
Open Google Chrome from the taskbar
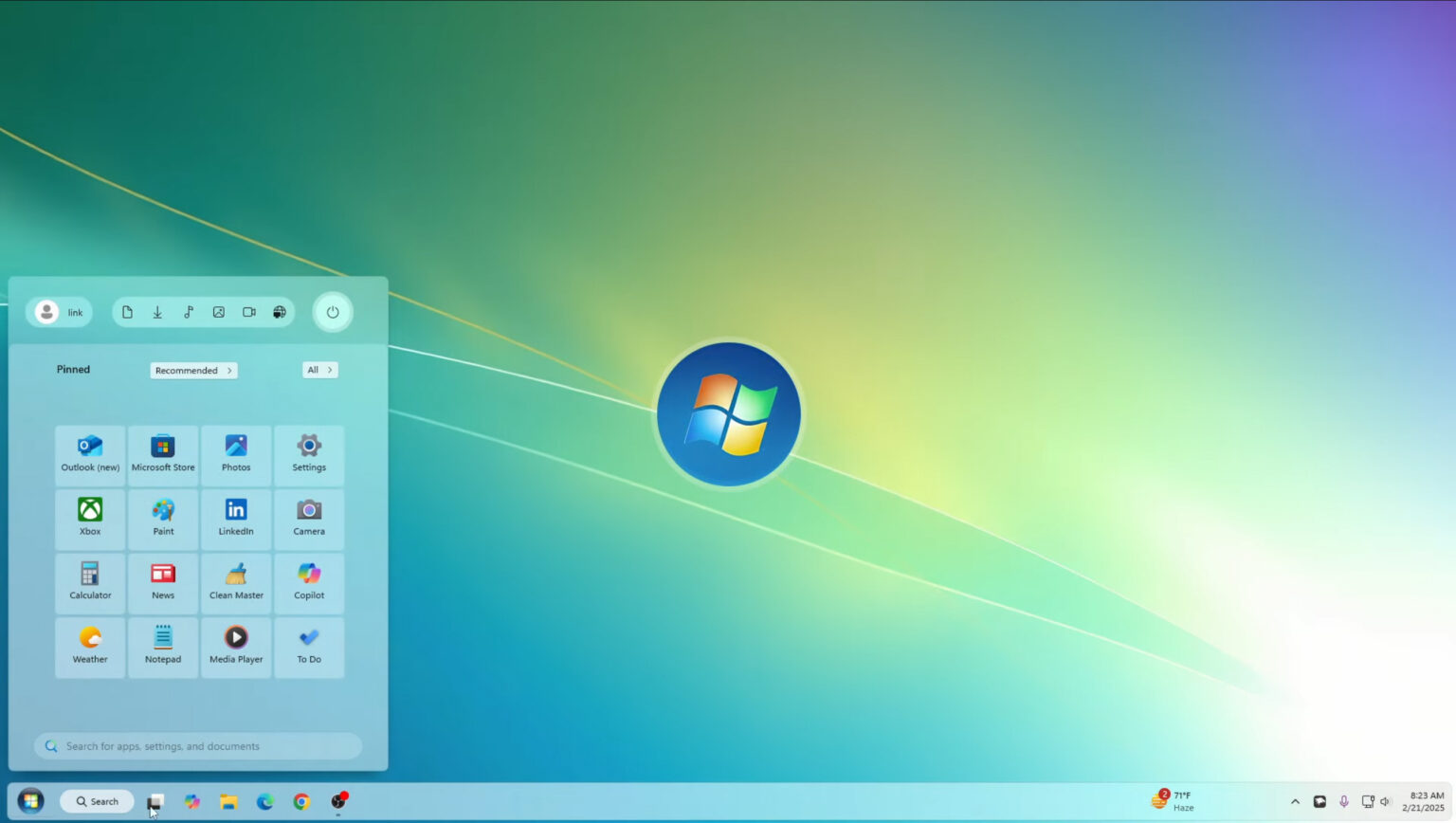[301, 801]
